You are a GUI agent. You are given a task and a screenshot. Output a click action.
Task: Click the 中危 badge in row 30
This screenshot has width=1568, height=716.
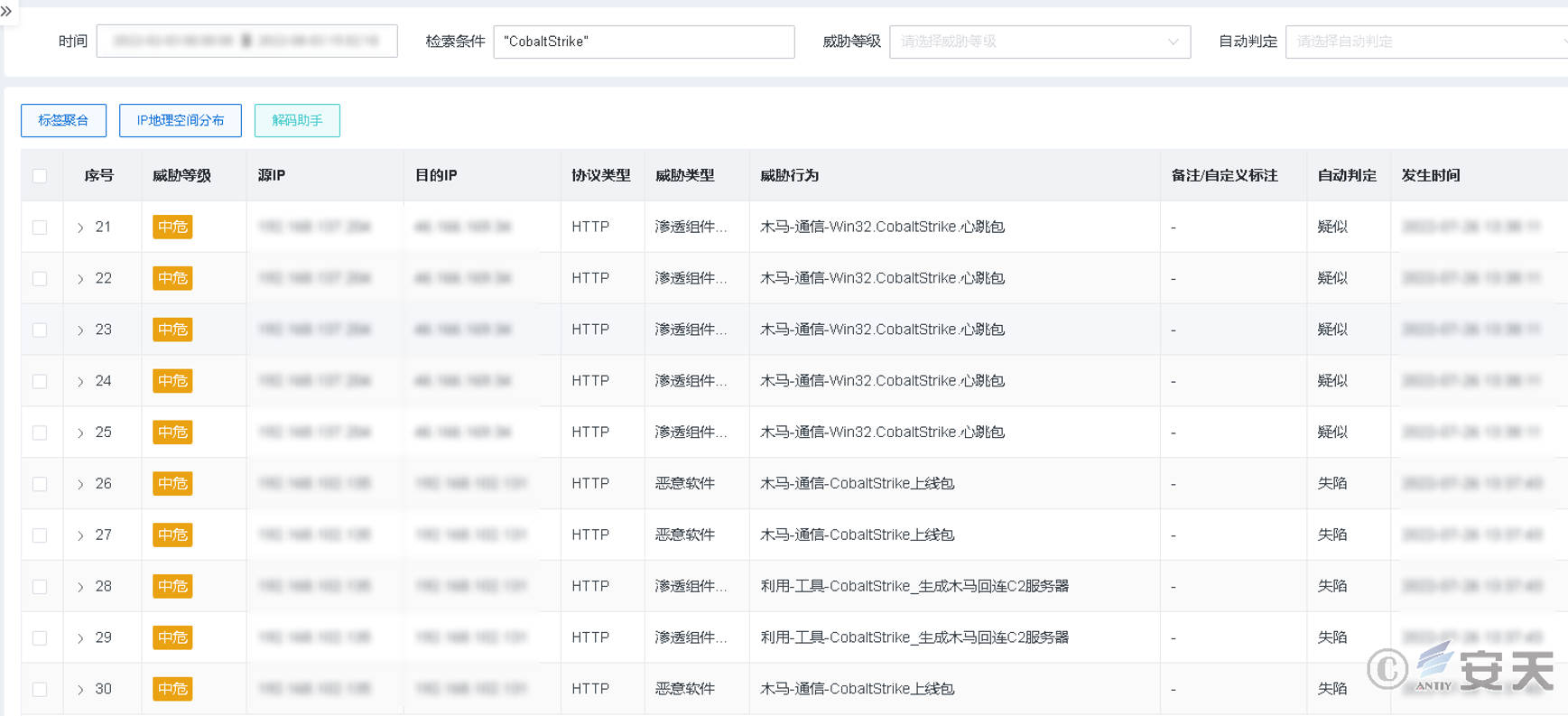[x=172, y=690]
